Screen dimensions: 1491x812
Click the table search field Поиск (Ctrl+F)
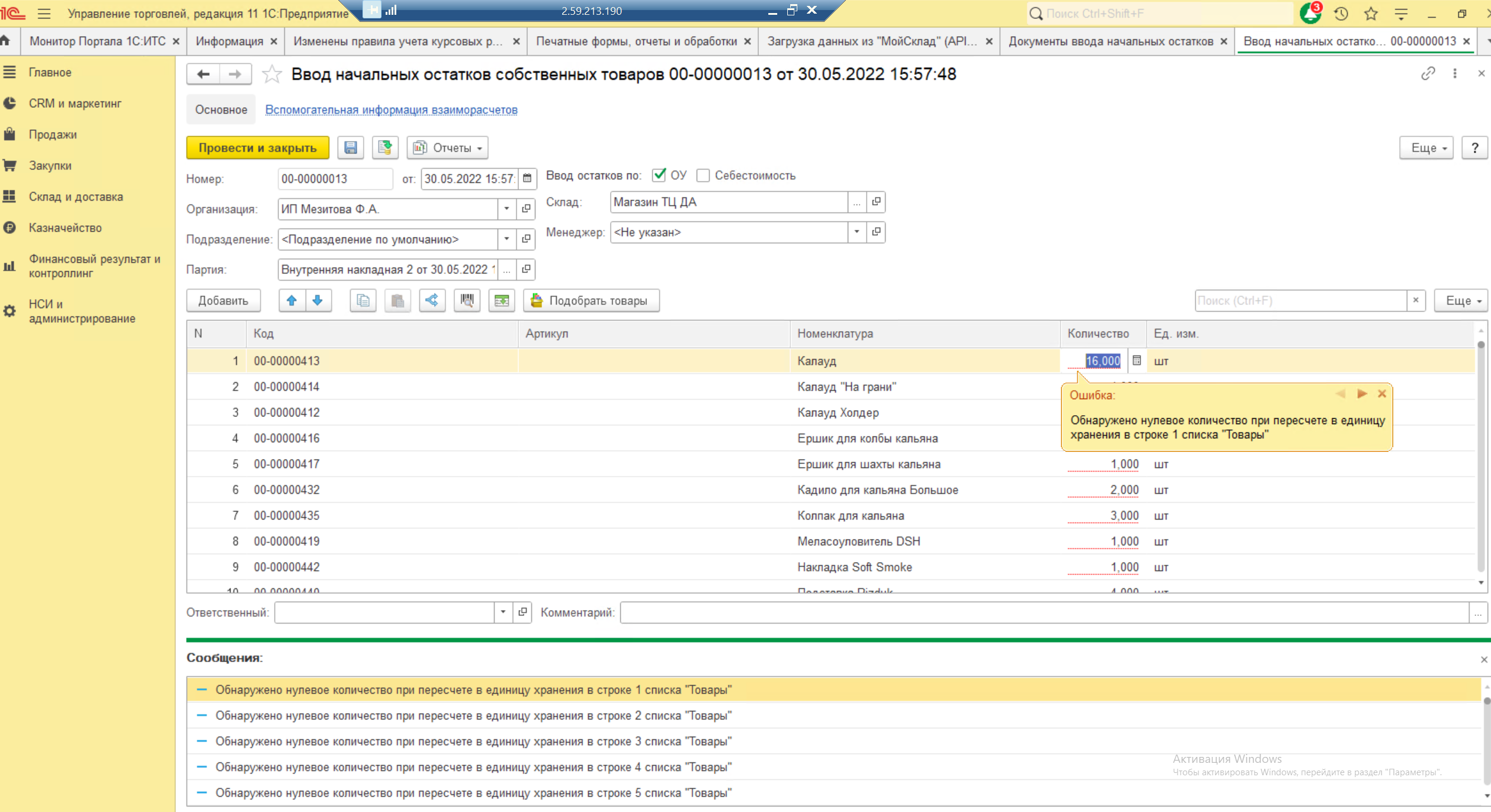1300,300
